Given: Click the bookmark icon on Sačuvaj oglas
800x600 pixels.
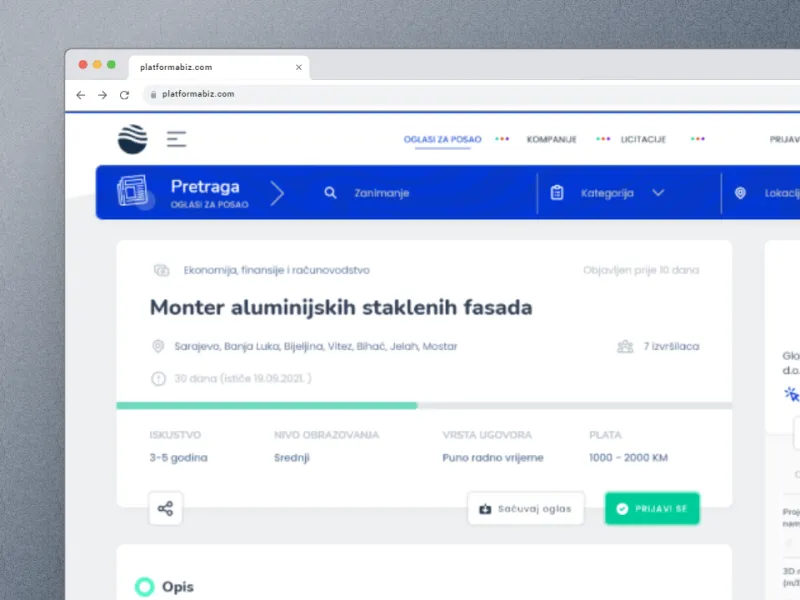Looking at the screenshot, I should 485,508.
